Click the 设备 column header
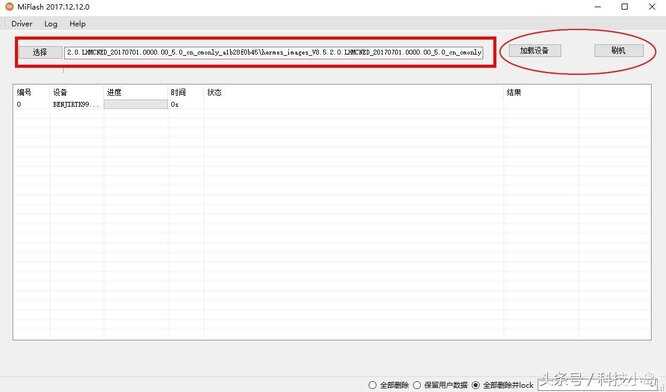 click(60, 92)
